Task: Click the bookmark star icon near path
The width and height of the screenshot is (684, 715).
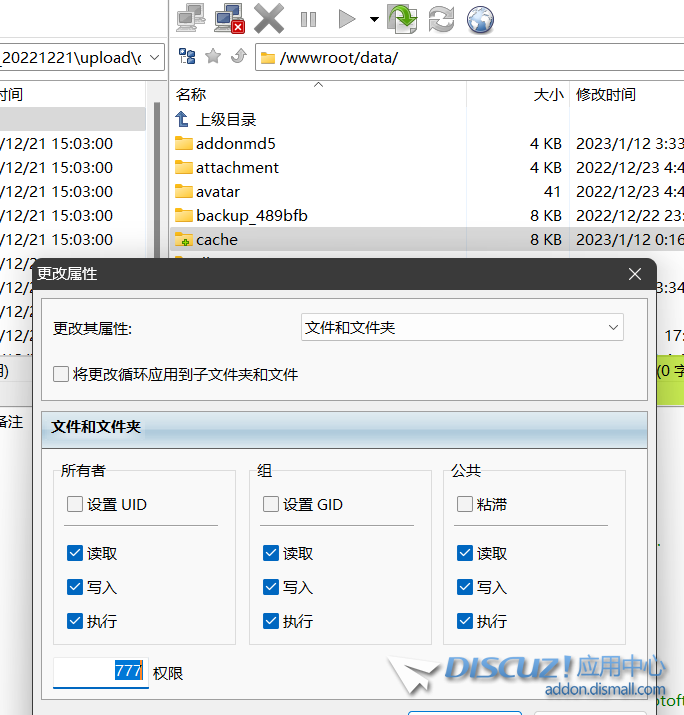Action: click(212, 57)
